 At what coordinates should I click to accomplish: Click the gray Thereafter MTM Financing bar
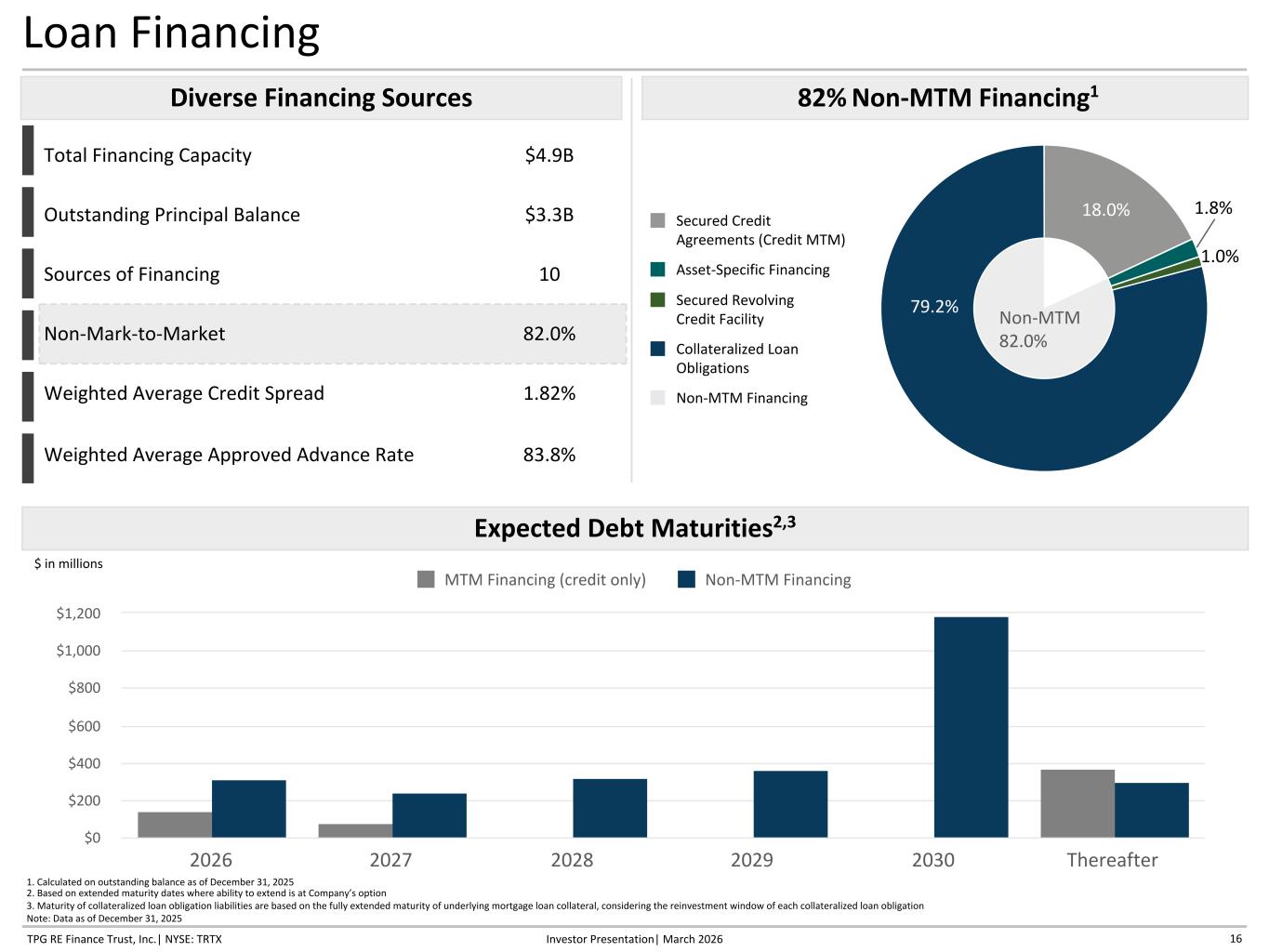click(x=1077, y=803)
